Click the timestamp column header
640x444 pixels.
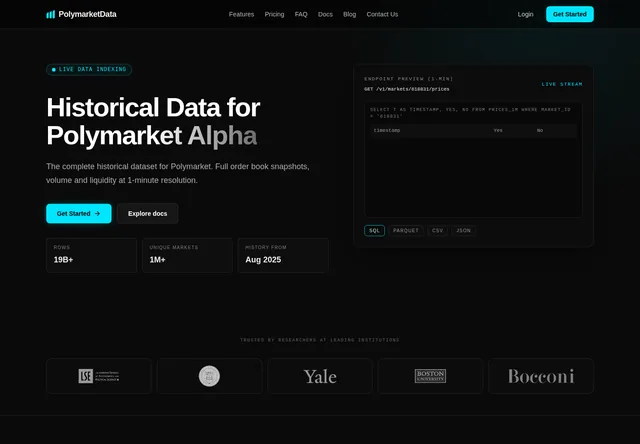pyautogui.click(x=387, y=130)
